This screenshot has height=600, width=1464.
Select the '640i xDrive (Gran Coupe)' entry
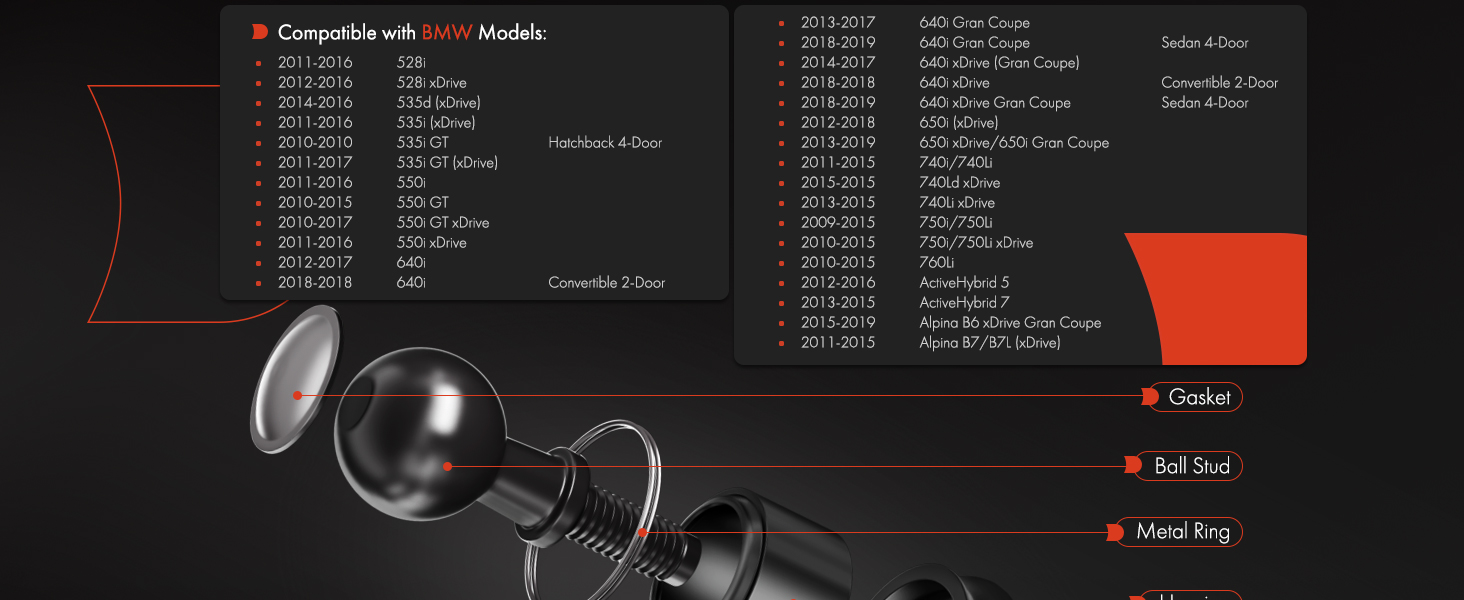click(999, 63)
